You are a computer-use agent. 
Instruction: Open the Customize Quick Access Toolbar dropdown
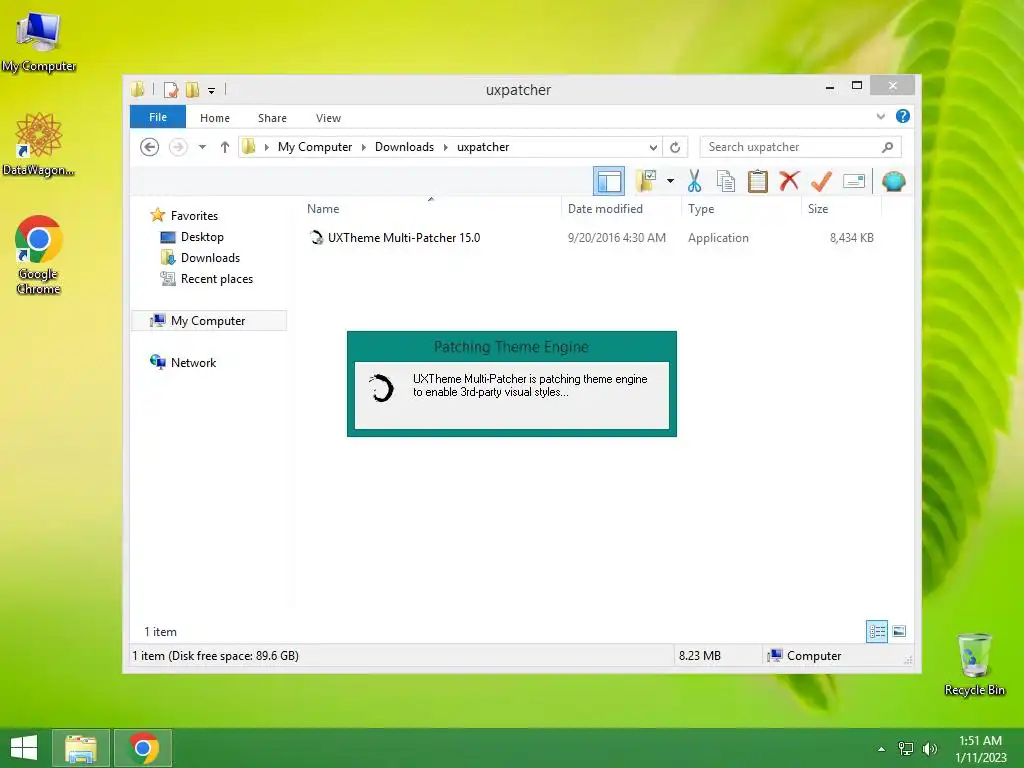tap(212, 91)
